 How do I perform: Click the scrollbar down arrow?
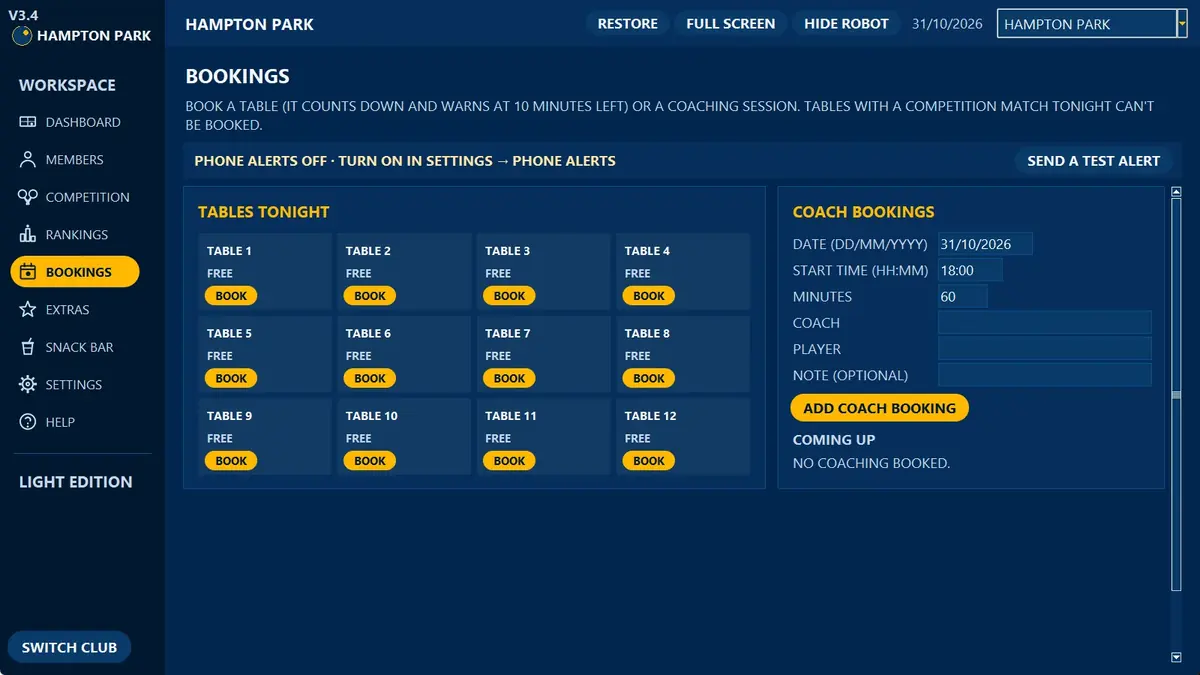coord(1176,657)
